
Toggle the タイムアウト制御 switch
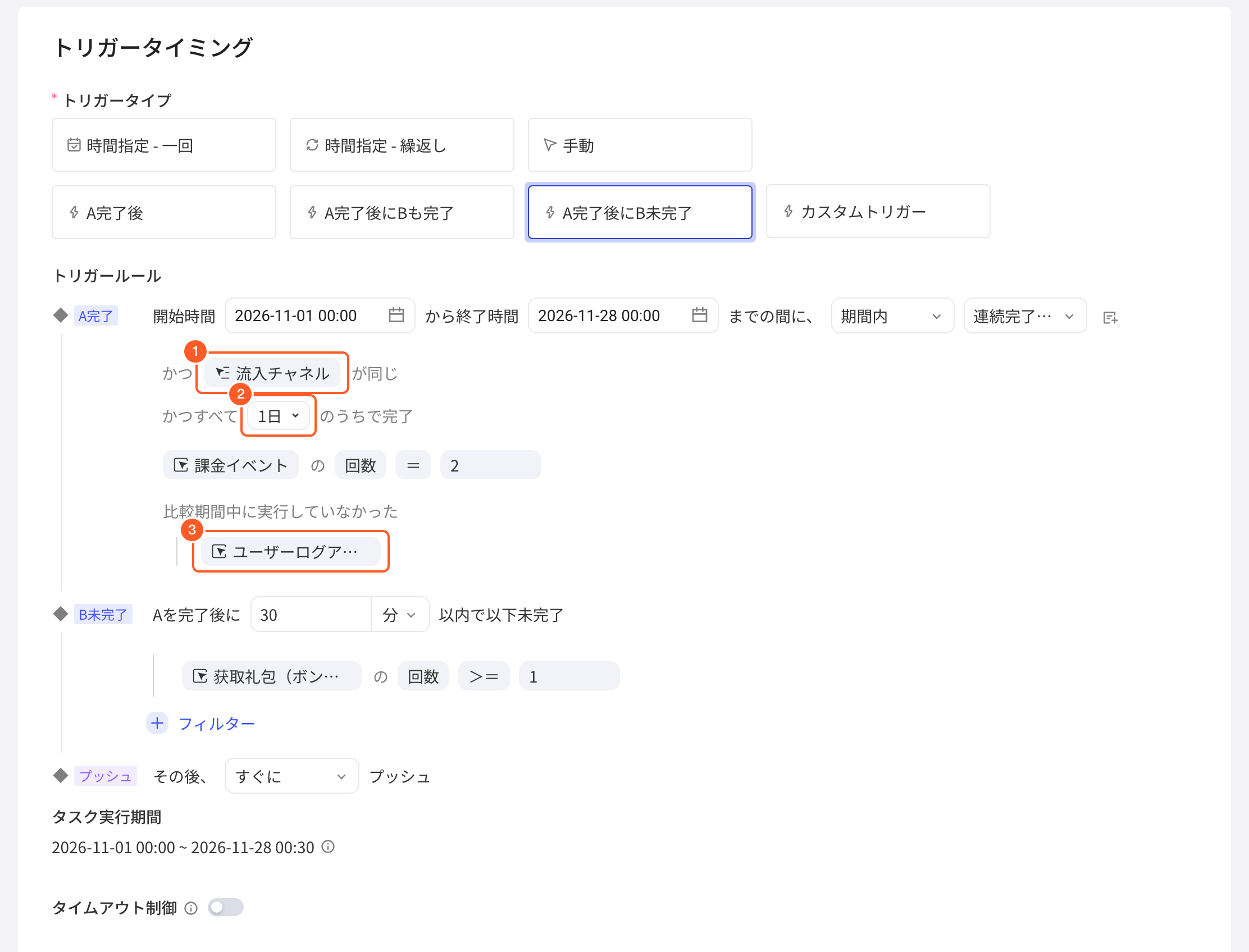[225, 907]
